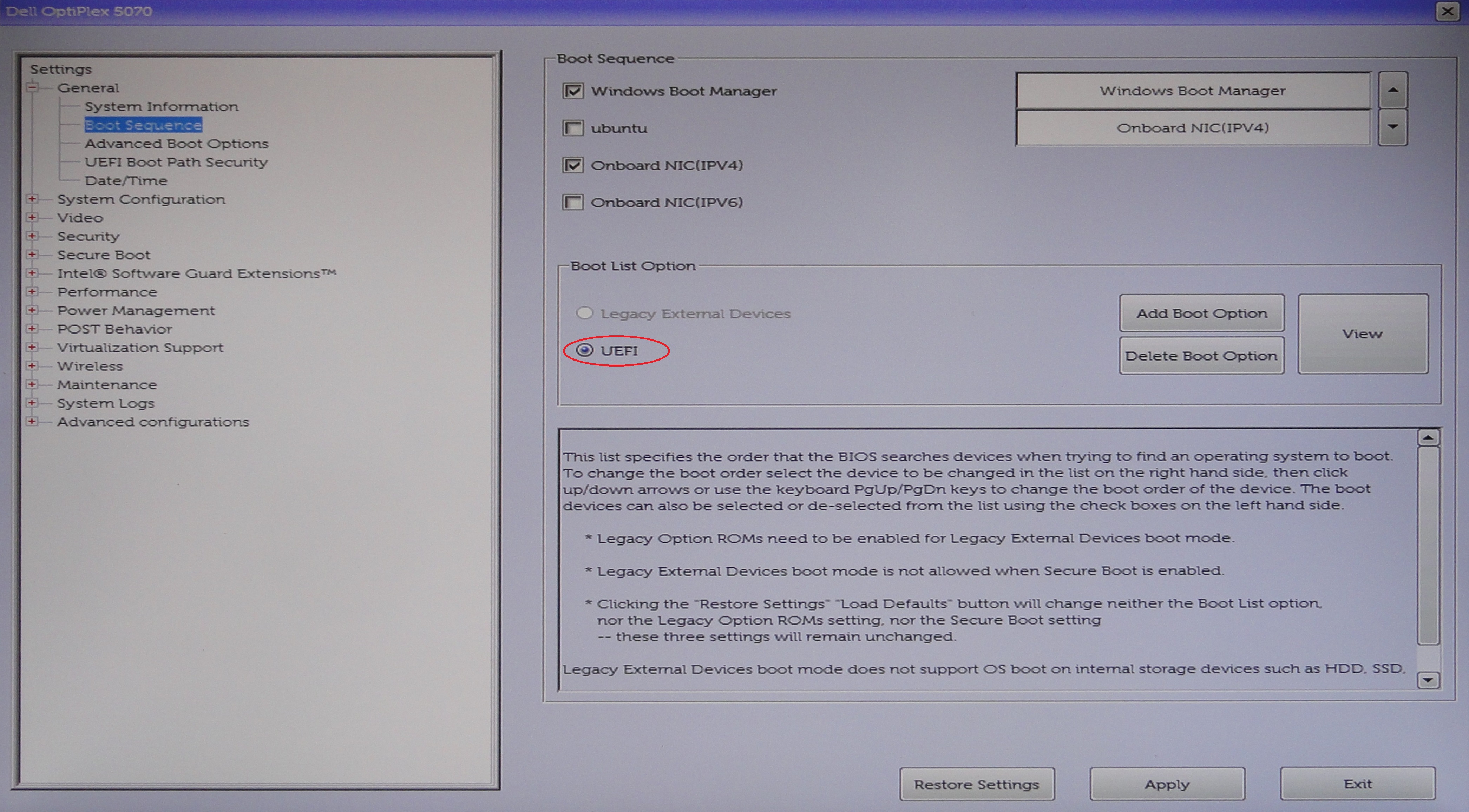This screenshot has width=1469, height=812.
Task: Expand the Virtualization Support node
Action: 33,347
